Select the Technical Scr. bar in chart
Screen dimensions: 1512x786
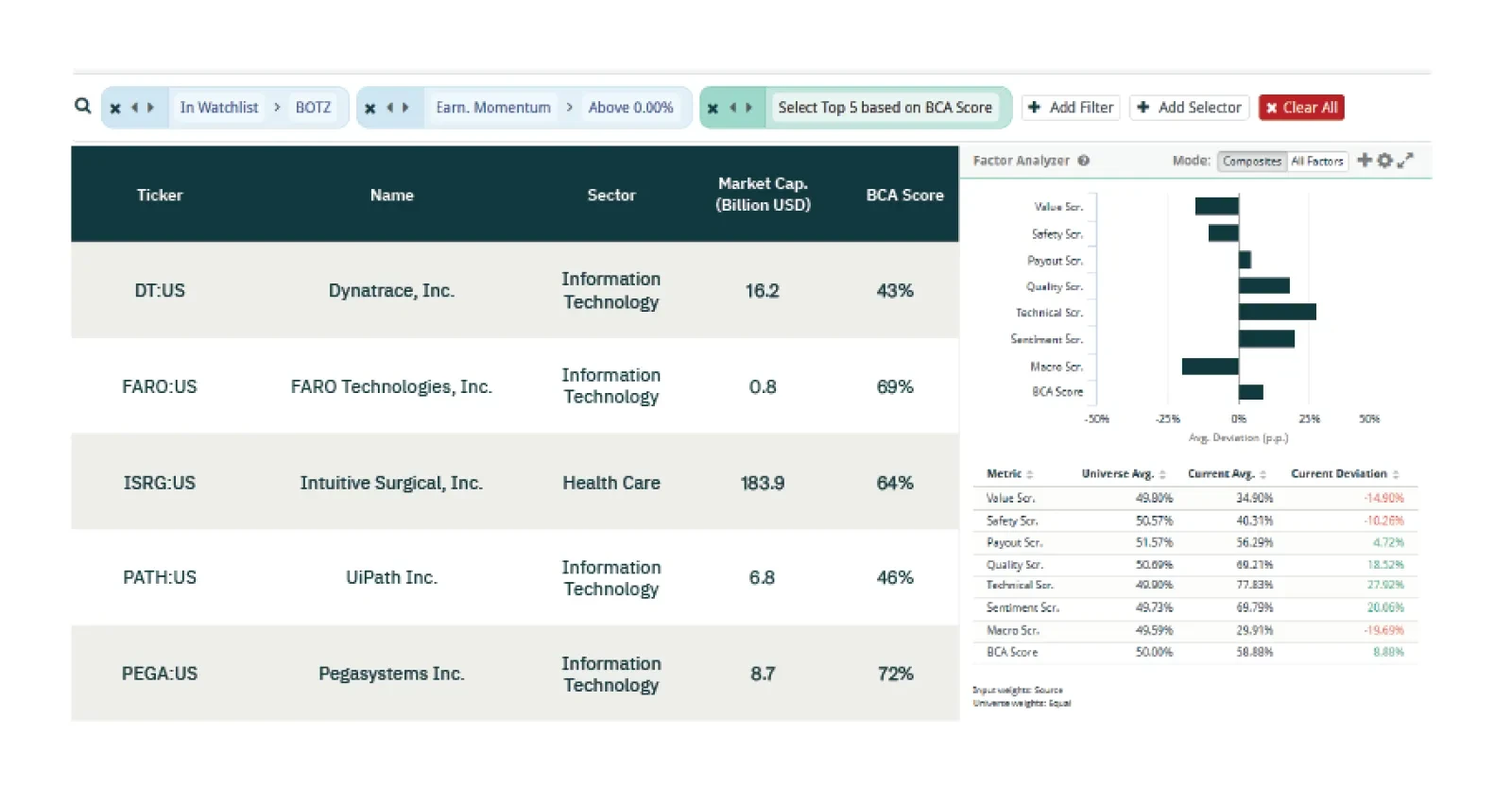(1277, 312)
